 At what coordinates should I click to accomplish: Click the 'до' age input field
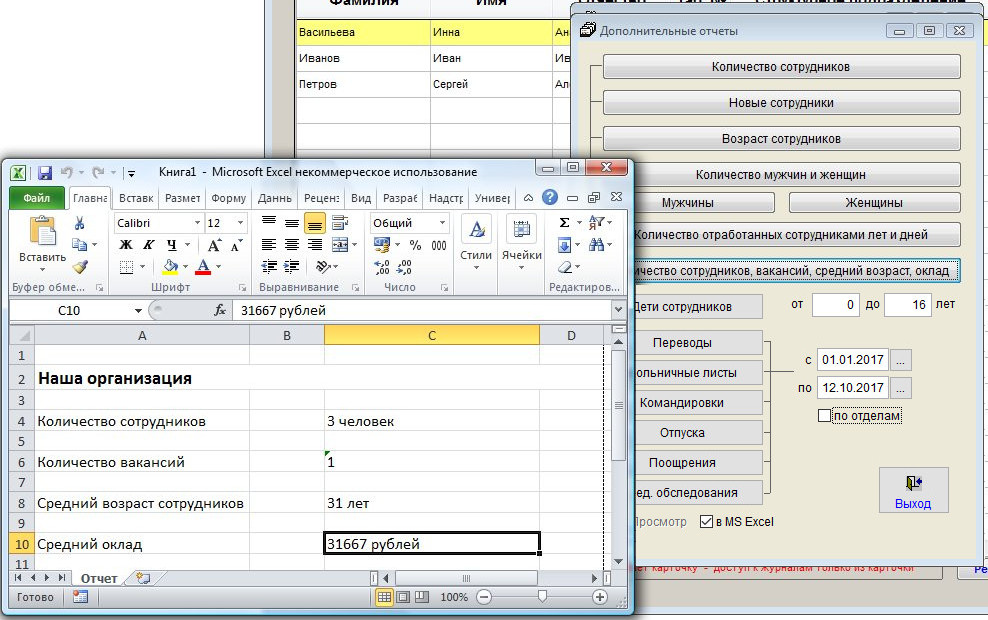pos(908,304)
